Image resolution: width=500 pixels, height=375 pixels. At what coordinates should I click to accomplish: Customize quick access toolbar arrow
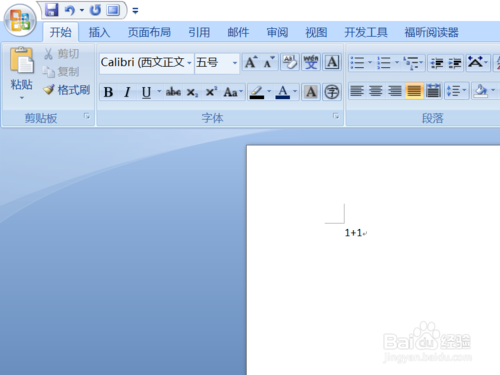click(135, 11)
